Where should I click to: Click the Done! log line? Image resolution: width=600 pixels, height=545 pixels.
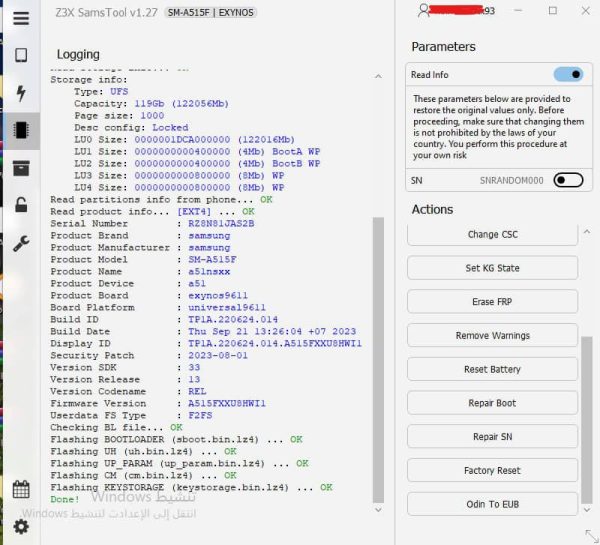[x=65, y=499]
